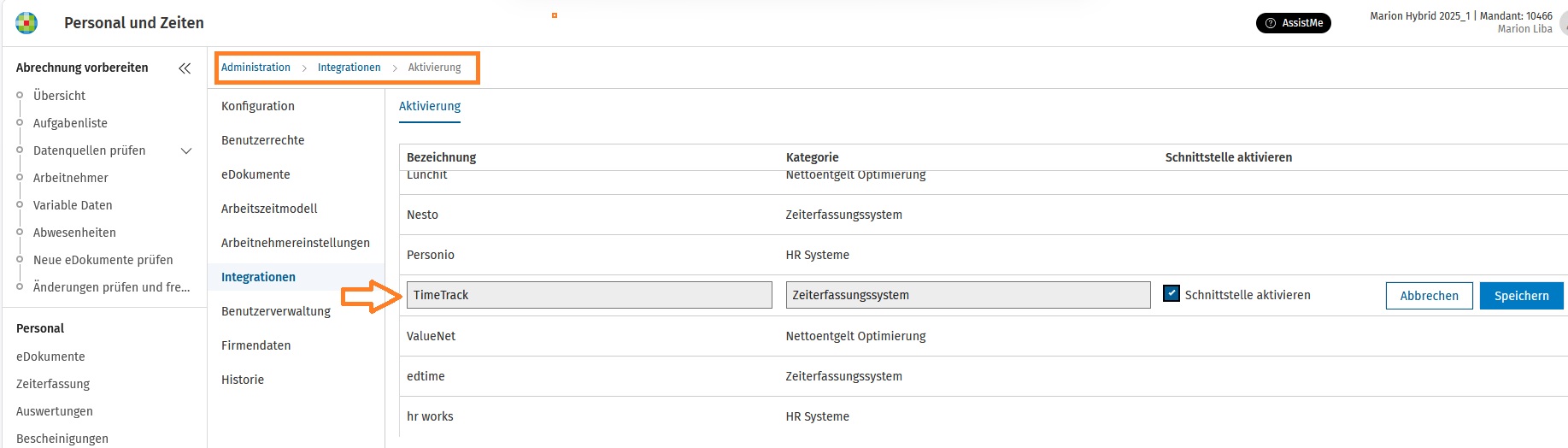This screenshot has height=448, width=1568.
Task: Save the TimeTrack activation with Speichern
Action: pyautogui.click(x=1521, y=296)
